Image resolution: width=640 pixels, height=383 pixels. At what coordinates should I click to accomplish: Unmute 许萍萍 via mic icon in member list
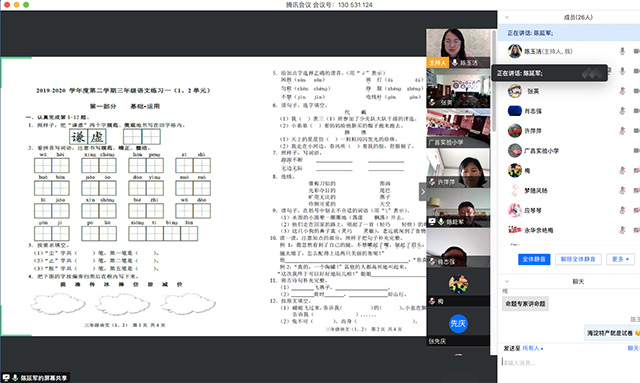622,131
